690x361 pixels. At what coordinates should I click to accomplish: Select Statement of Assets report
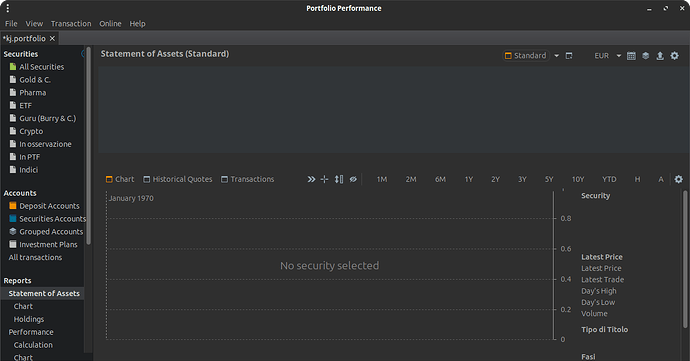click(44, 294)
